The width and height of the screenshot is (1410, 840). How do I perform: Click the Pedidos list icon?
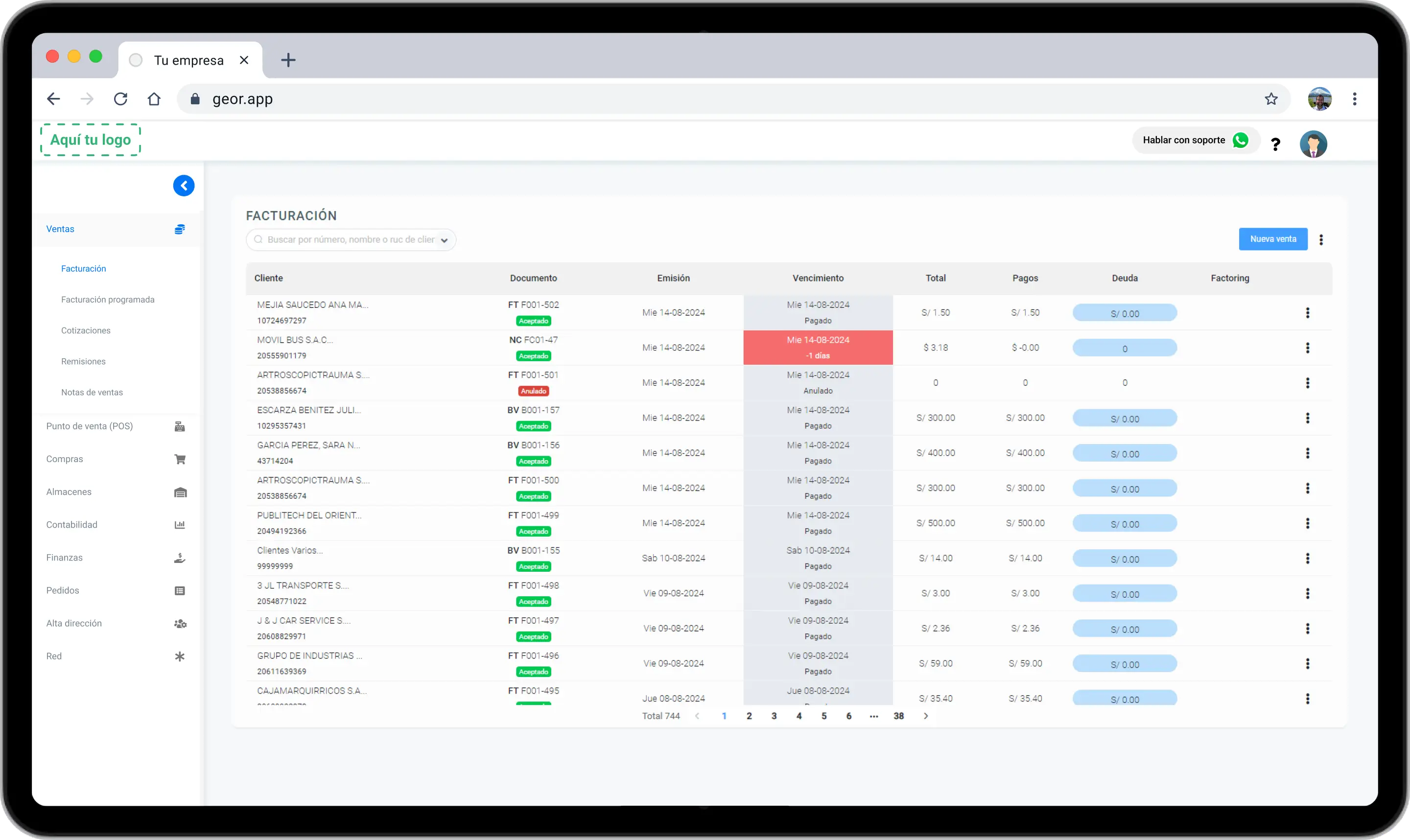coord(180,590)
